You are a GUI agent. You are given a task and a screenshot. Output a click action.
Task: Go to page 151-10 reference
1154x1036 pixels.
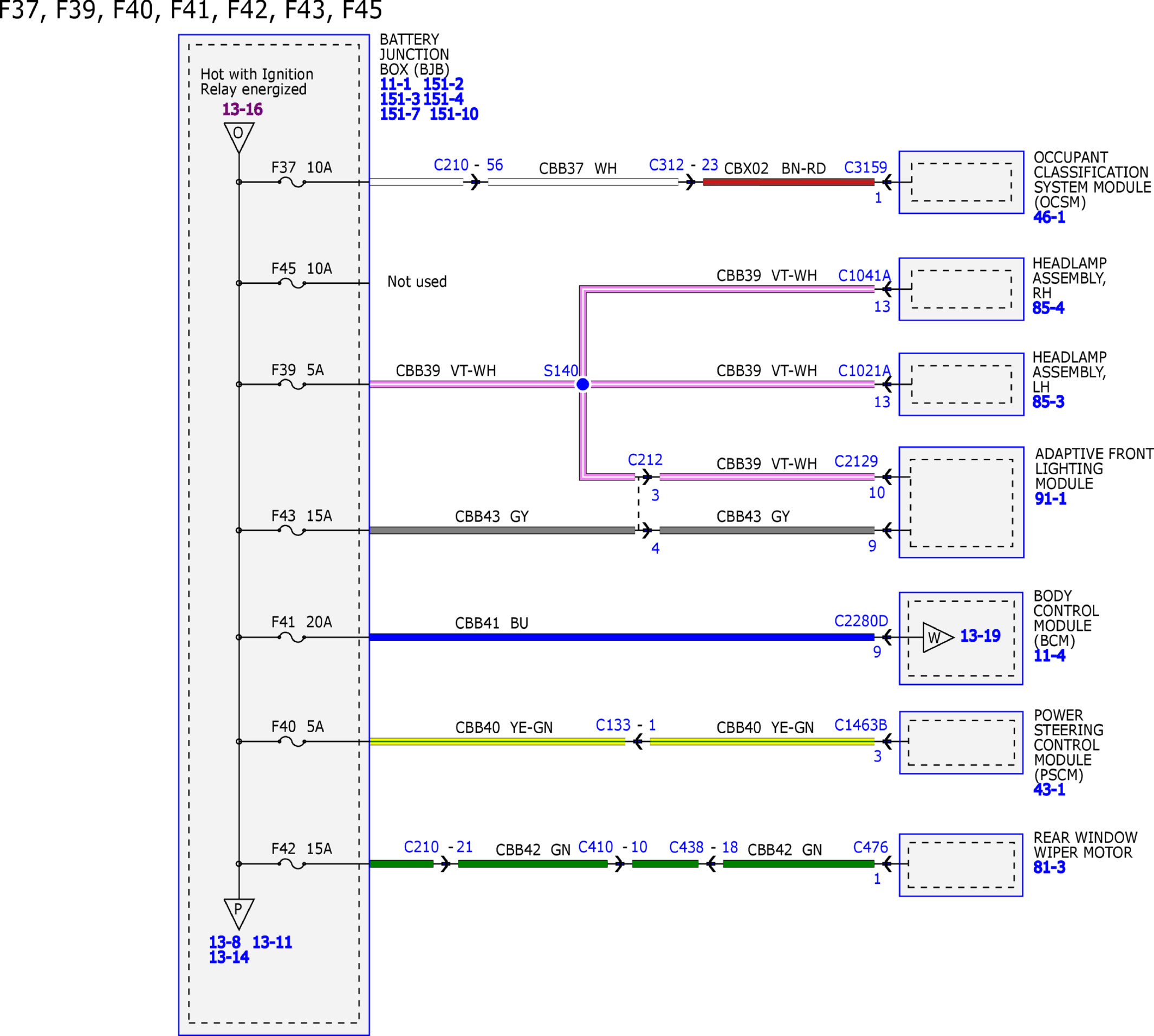tap(453, 114)
